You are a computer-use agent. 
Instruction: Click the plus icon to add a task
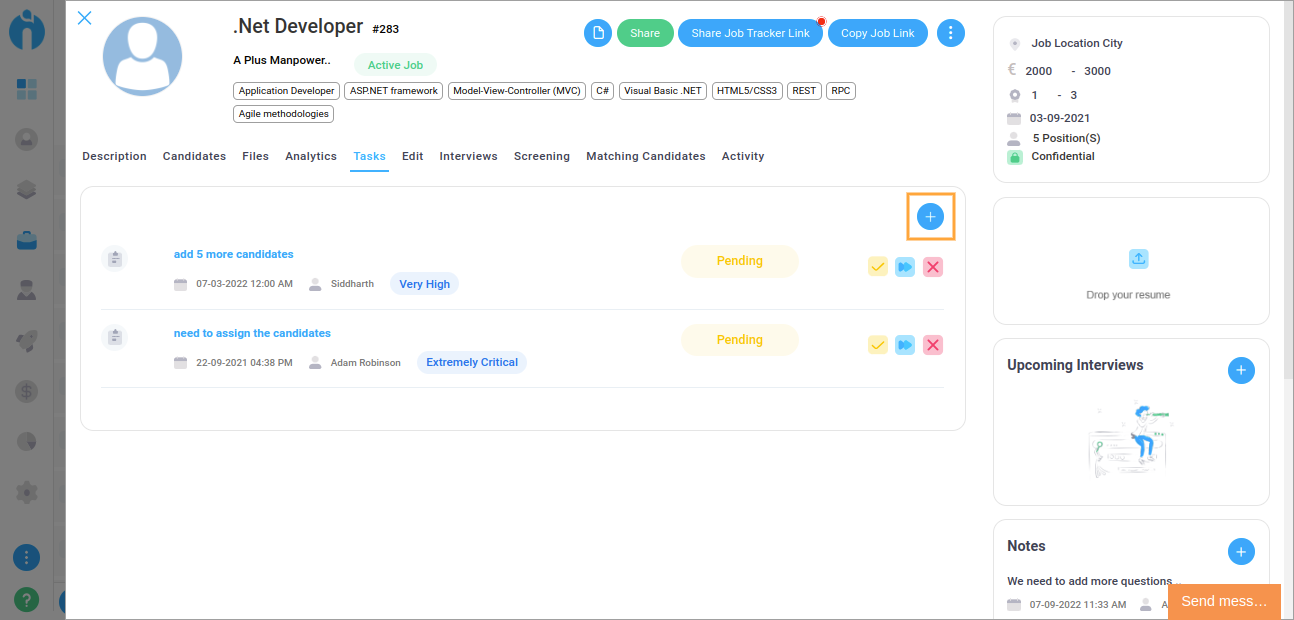point(930,217)
